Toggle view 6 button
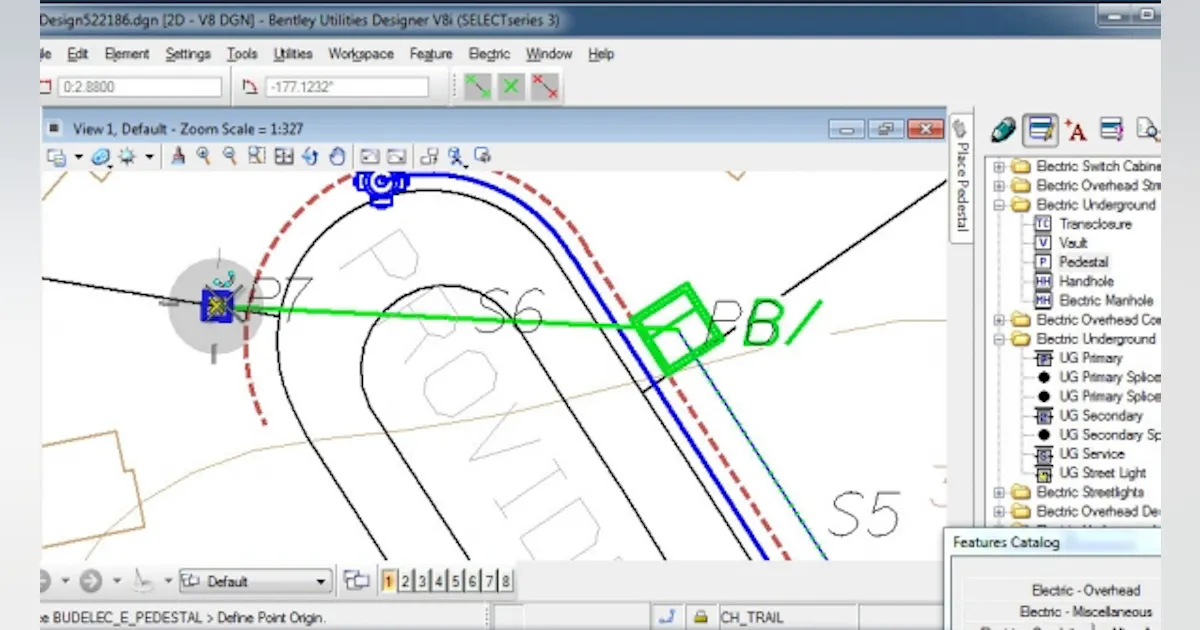The image size is (1200, 630). tap(474, 581)
